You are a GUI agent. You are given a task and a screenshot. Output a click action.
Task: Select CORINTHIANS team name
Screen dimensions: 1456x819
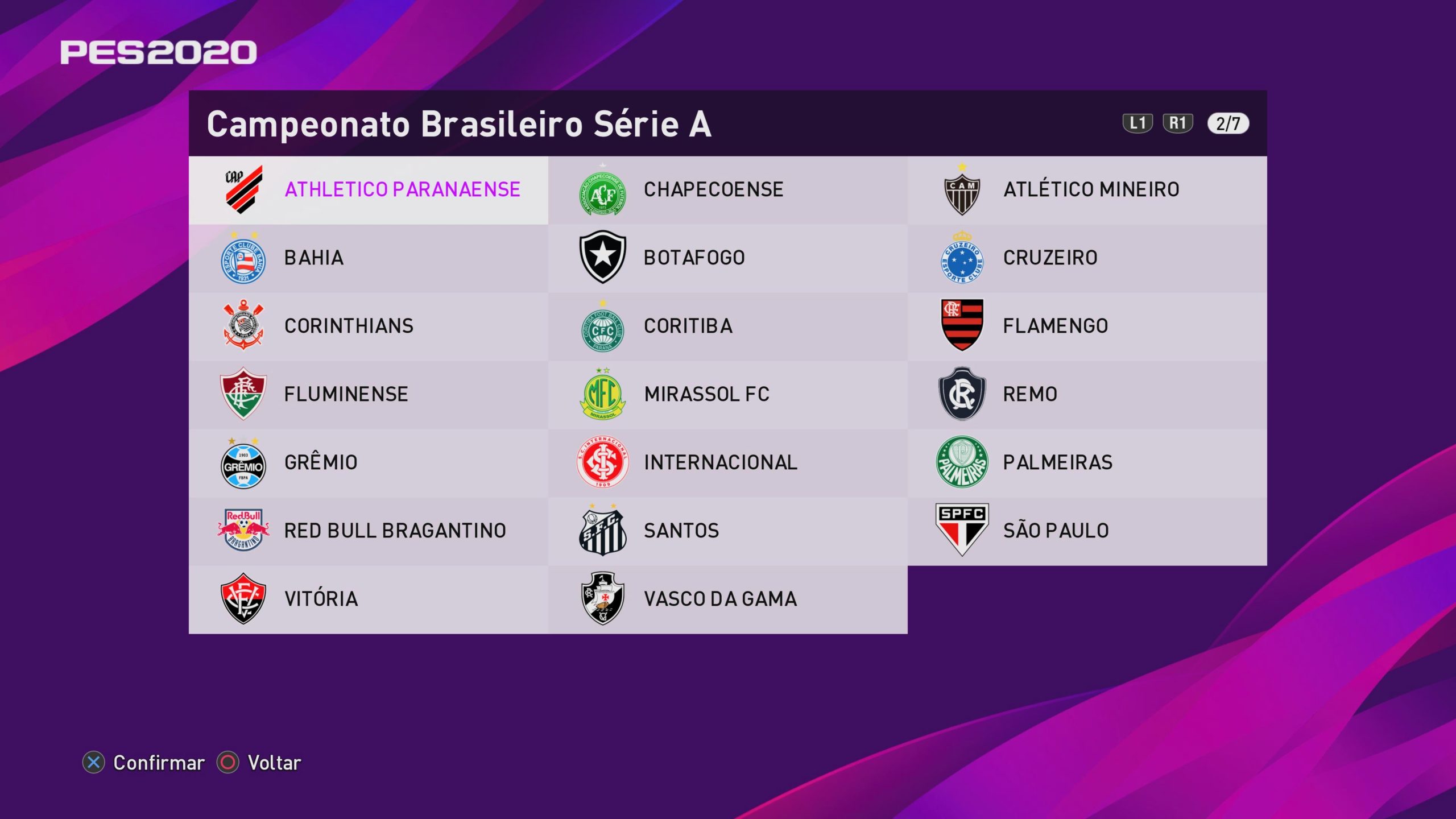pyautogui.click(x=349, y=326)
